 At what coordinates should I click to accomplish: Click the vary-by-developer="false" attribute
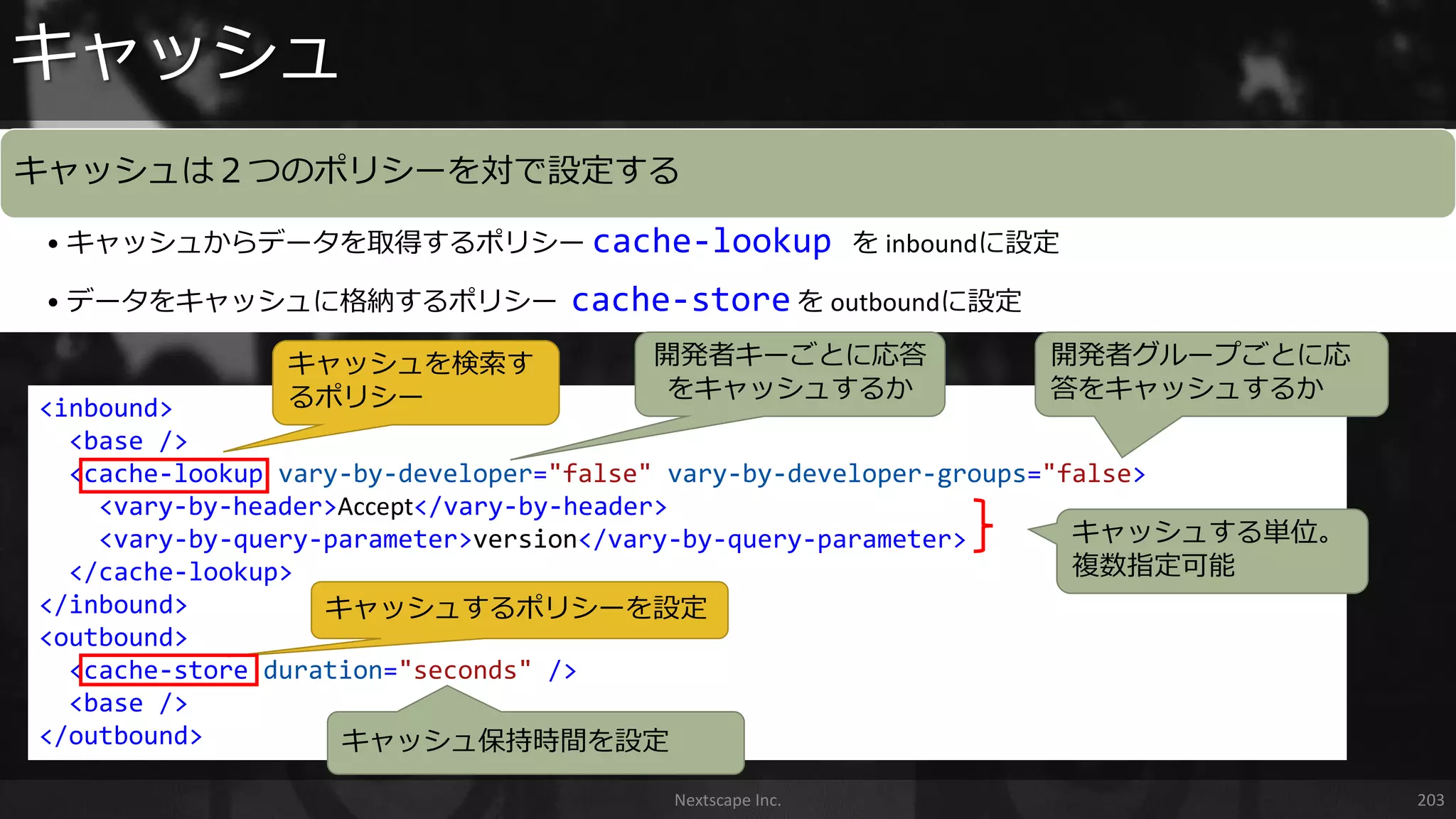(464, 474)
